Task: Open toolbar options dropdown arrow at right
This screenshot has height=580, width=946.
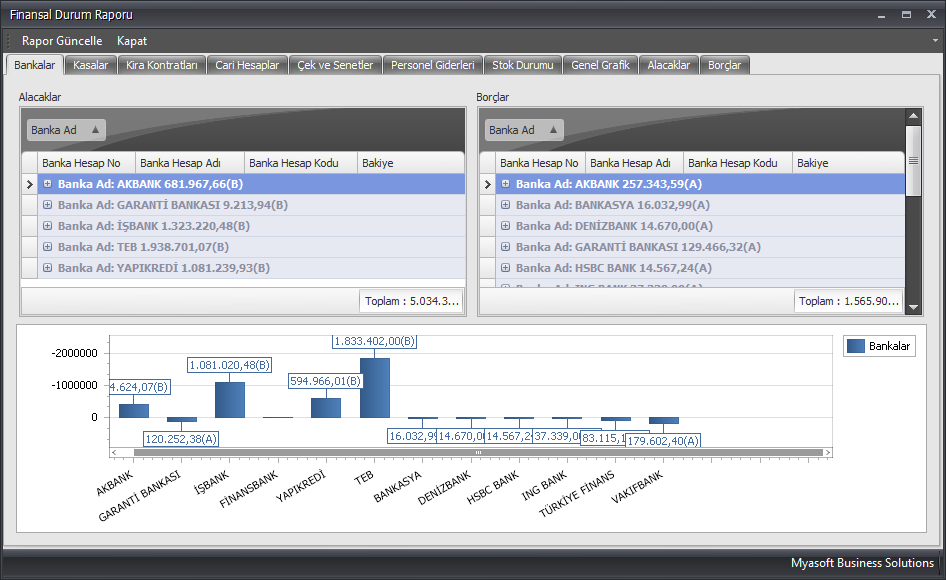Action: pyautogui.click(x=935, y=41)
